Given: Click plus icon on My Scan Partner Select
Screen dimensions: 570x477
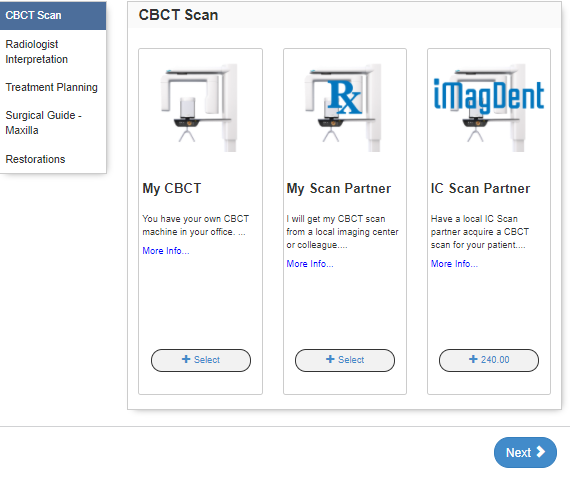Looking at the screenshot, I should (x=330, y=359).
